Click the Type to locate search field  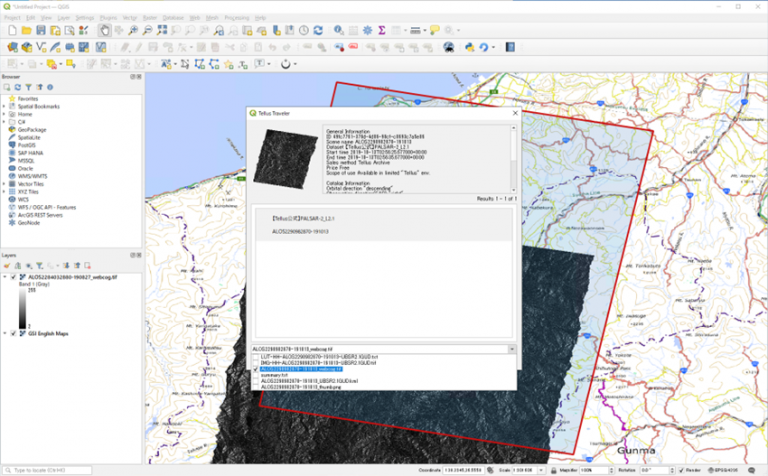(47, 470)
